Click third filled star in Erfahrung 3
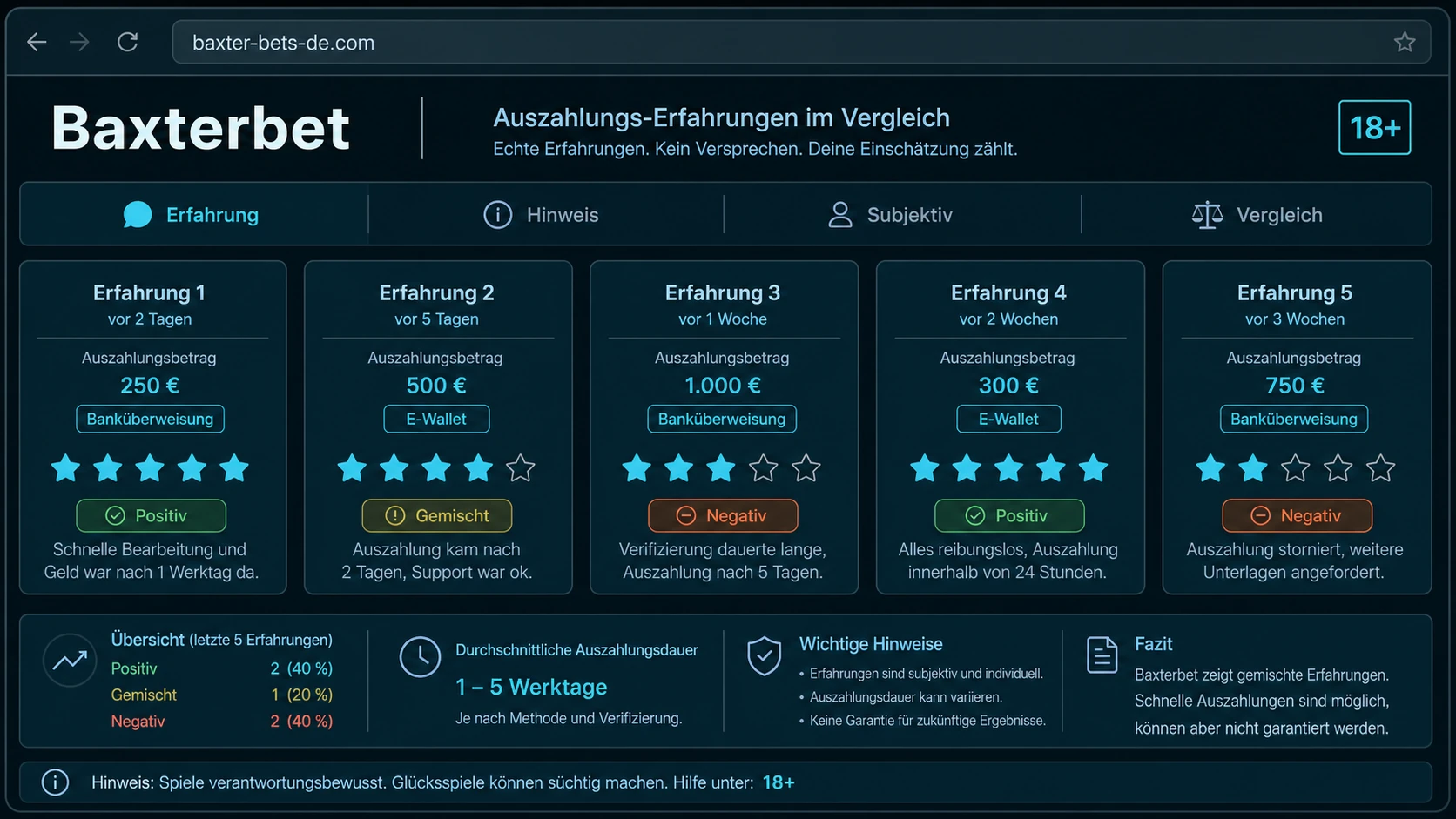The height and width of the screenshot is (819, 1456). (x=721, y=468)
